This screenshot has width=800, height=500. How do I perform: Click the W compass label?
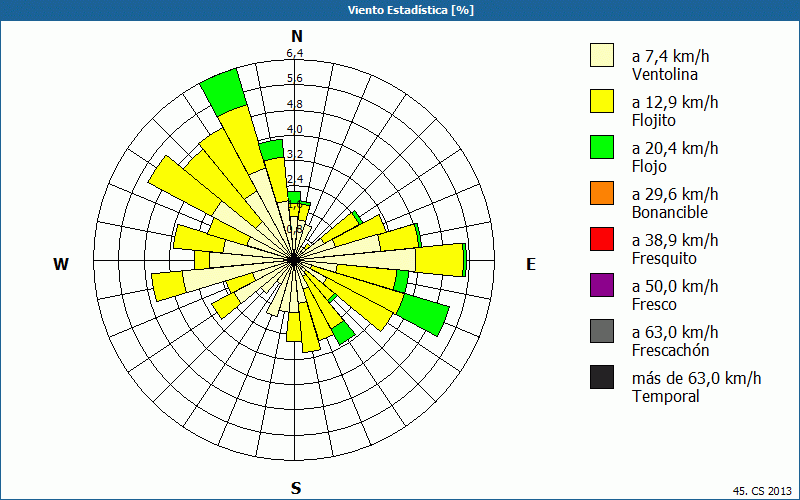(61, 264)
